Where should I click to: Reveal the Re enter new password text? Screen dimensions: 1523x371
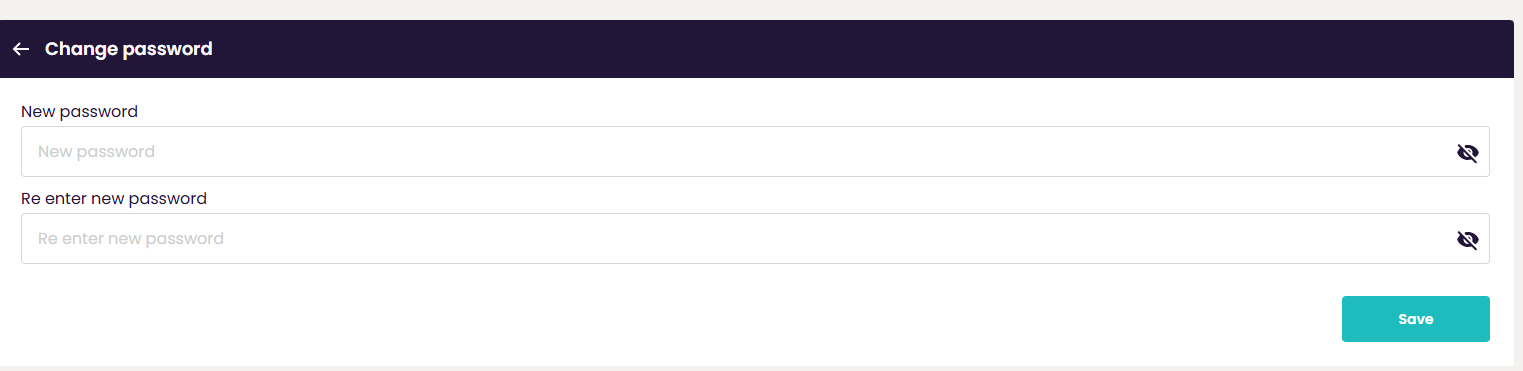1467,239
